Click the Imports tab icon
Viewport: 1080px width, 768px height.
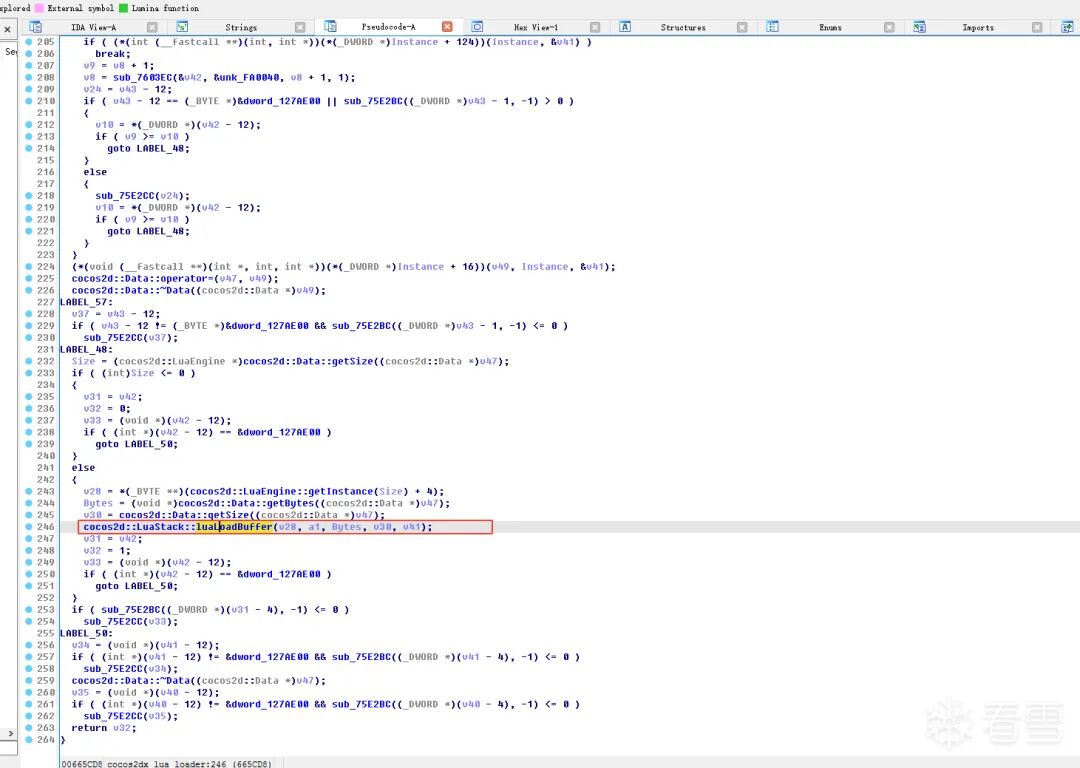tap(918, 26)
